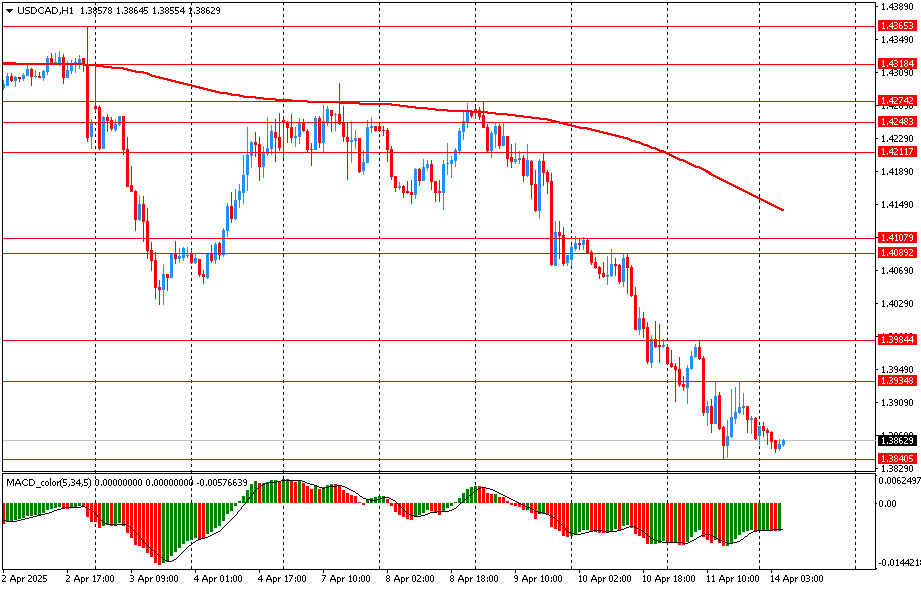Screen dimensions: 921x590
Task: Click the 10 Apr 02:00 time axis label
Action: pos(604,579)
